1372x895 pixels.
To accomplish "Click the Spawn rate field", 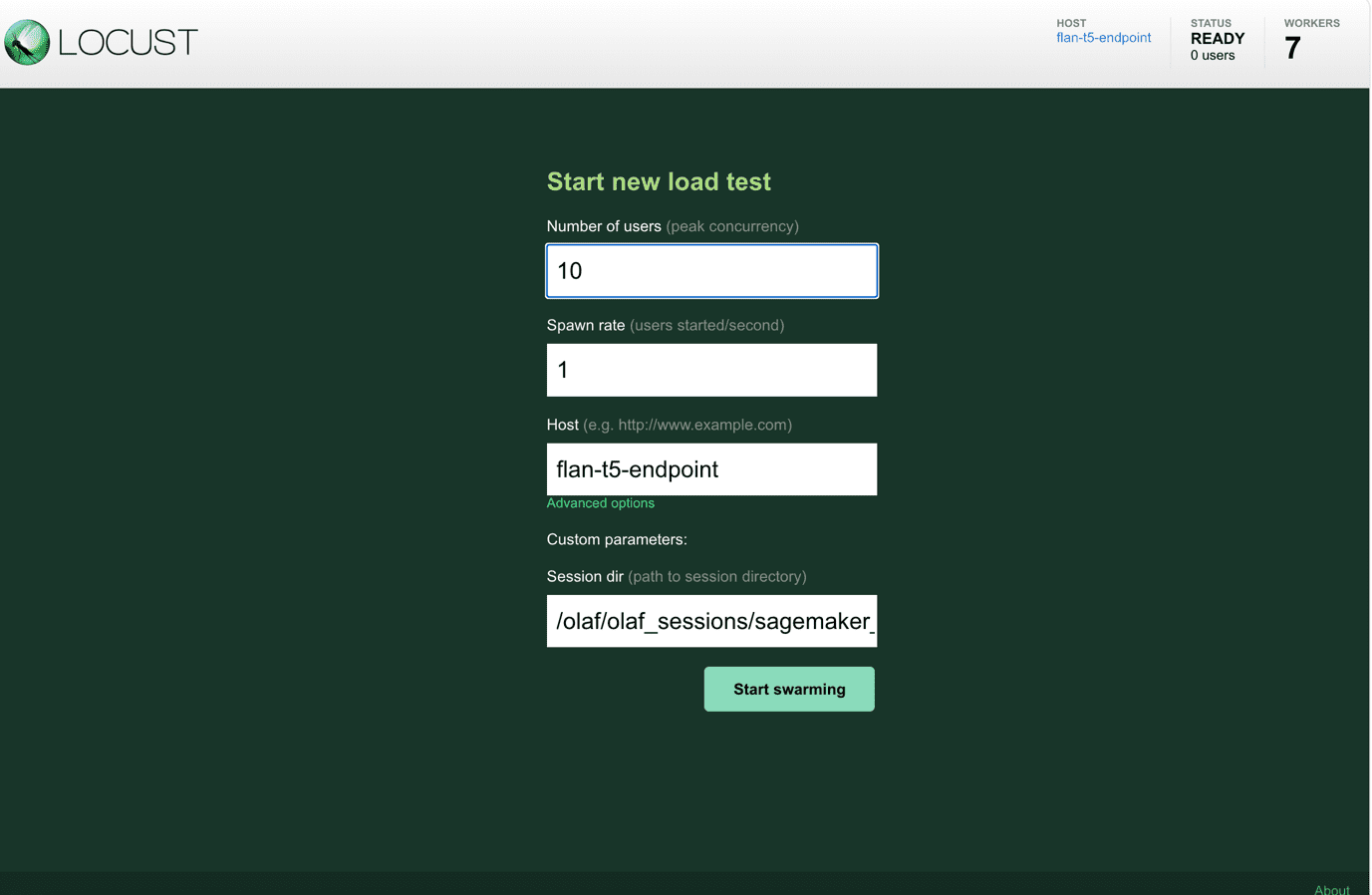I will [x=710, y=370].
